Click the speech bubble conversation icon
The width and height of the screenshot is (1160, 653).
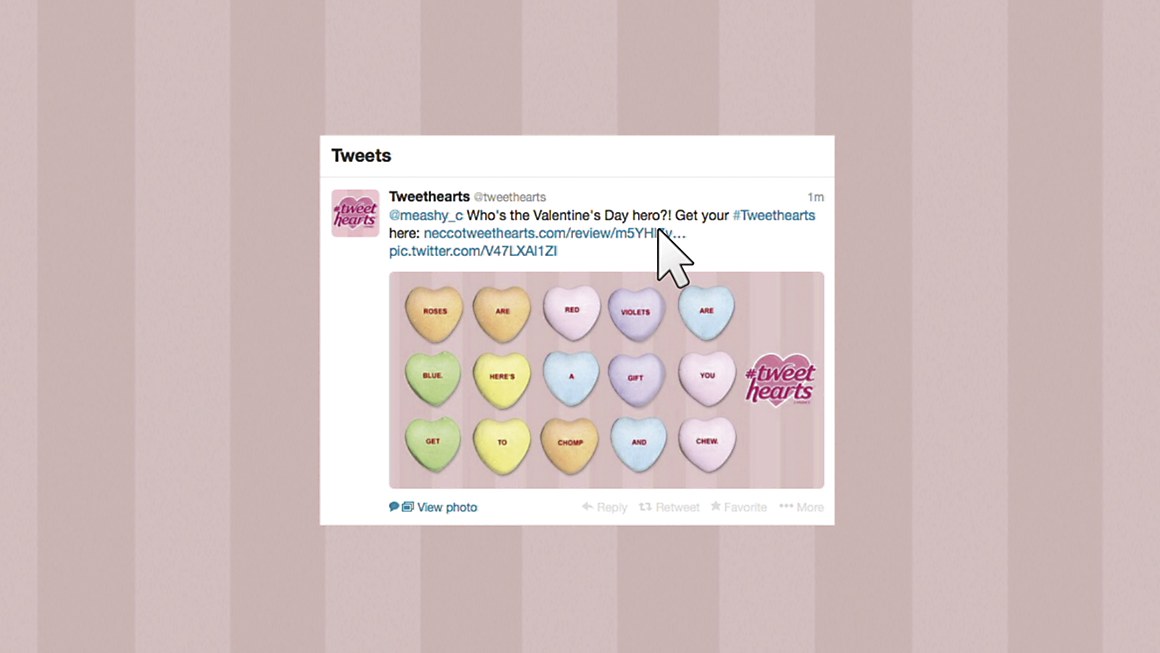tap(394, 507)
